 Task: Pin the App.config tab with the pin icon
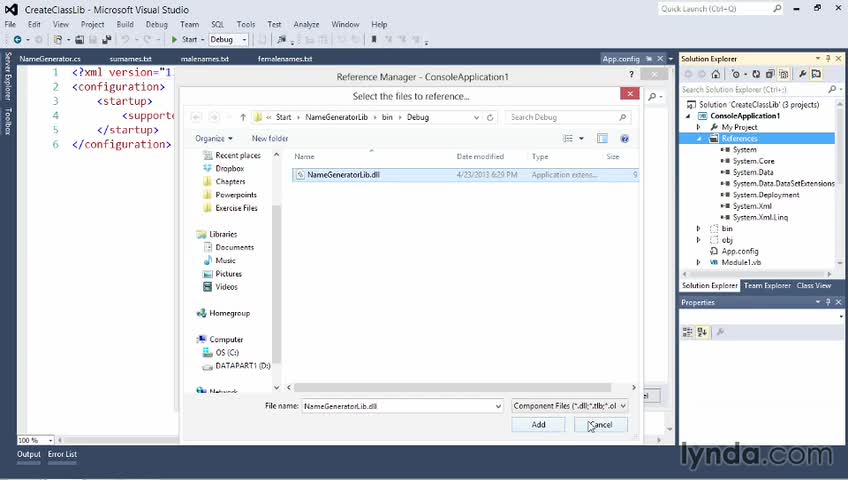pos(649,59)
